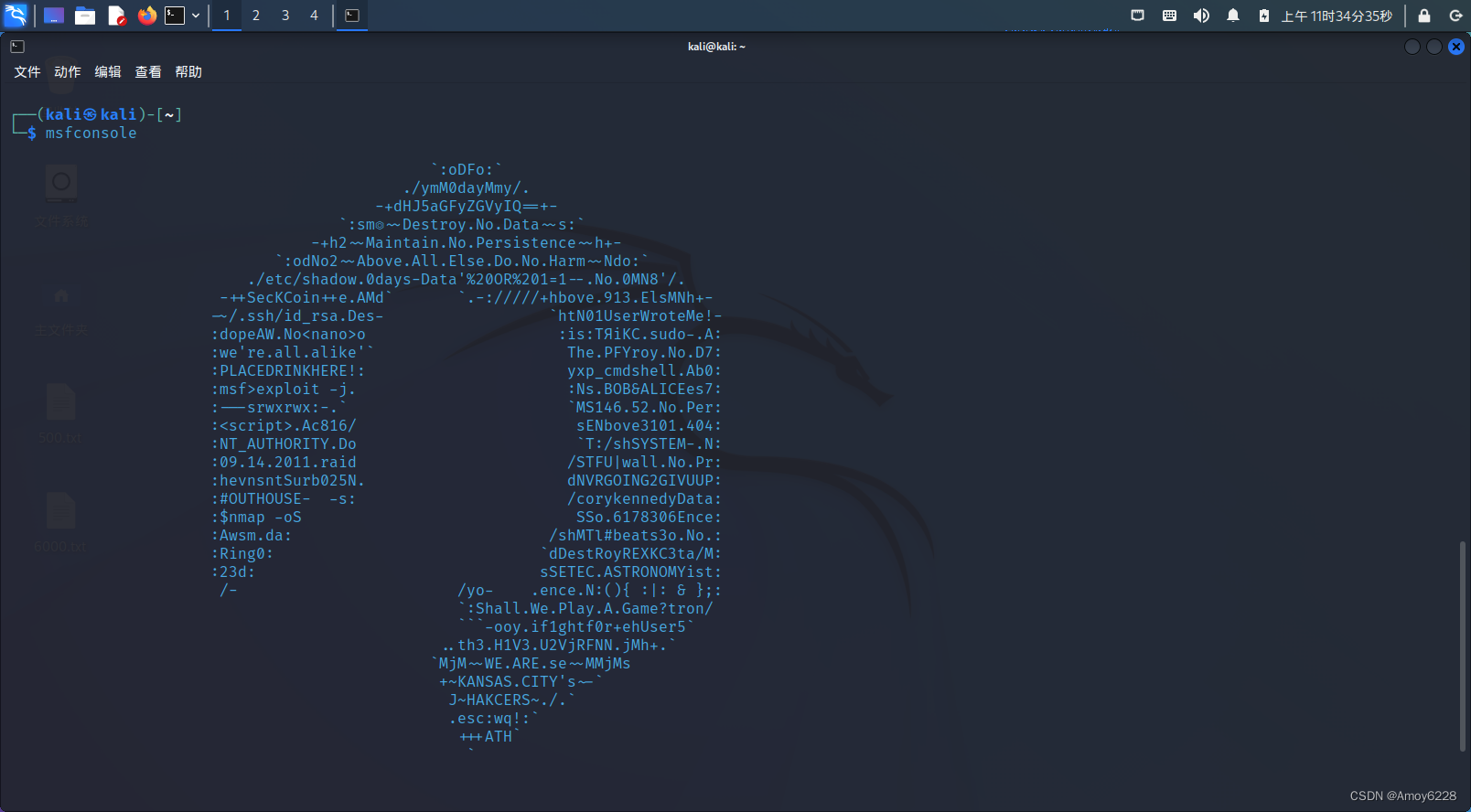Click the terminal vertical scrollbar
The image size is (1471, 812).
[x=1464, y=646]
